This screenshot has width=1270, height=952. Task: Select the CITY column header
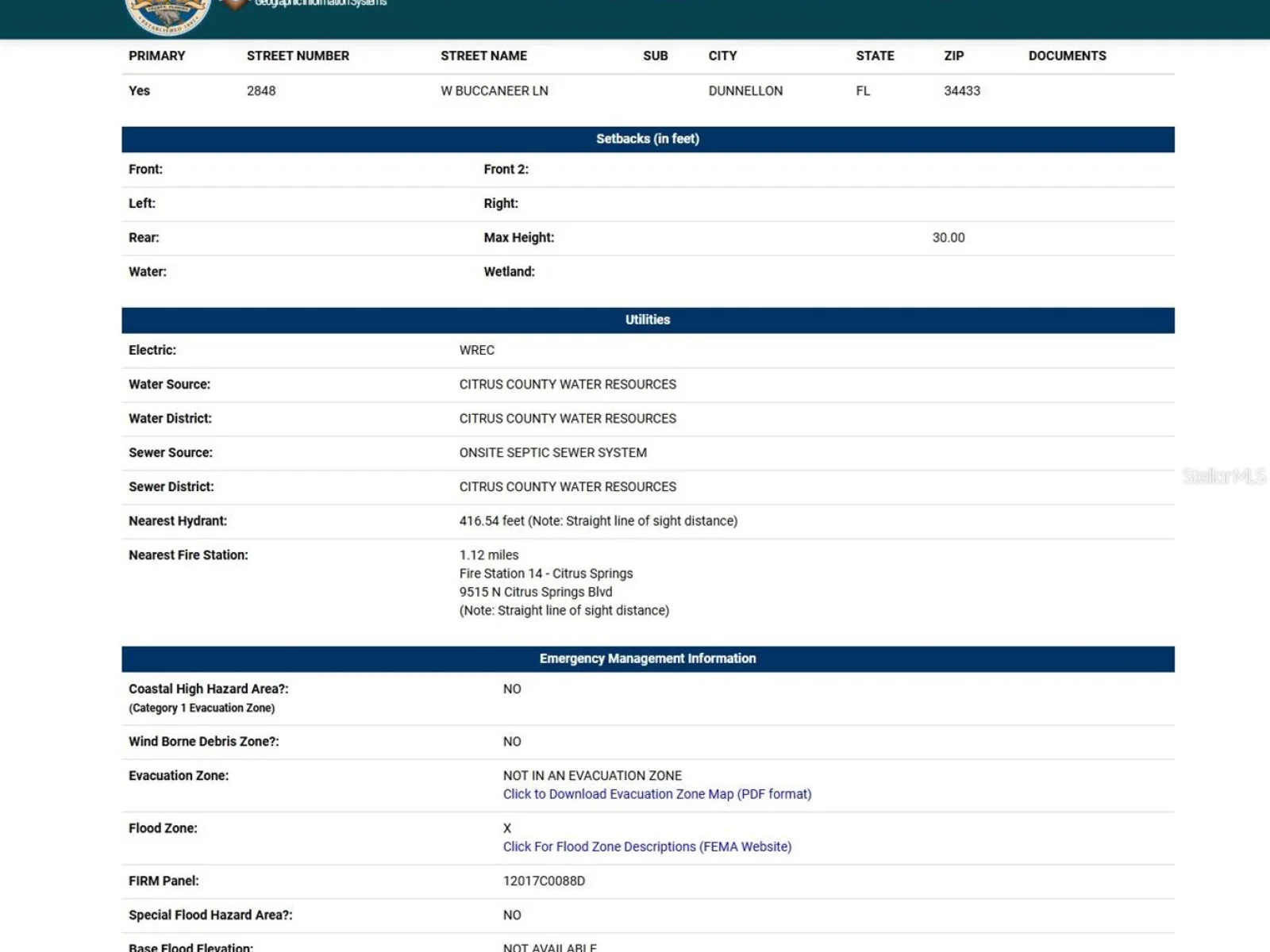point(722,56)
